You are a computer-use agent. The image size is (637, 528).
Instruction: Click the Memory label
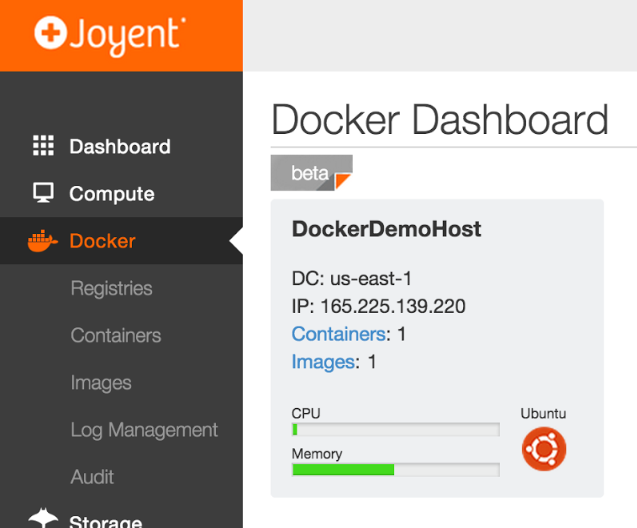317,454
